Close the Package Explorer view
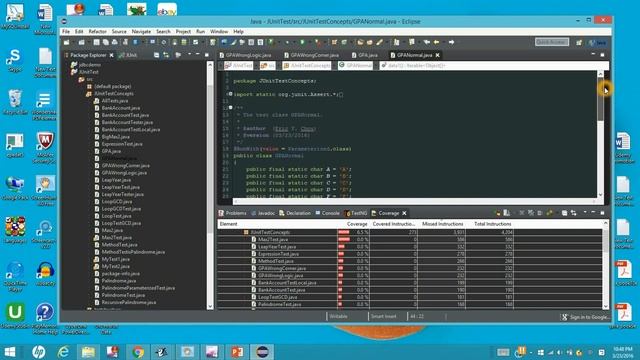Viewport: 640px width, 360px height. (111, 55)
